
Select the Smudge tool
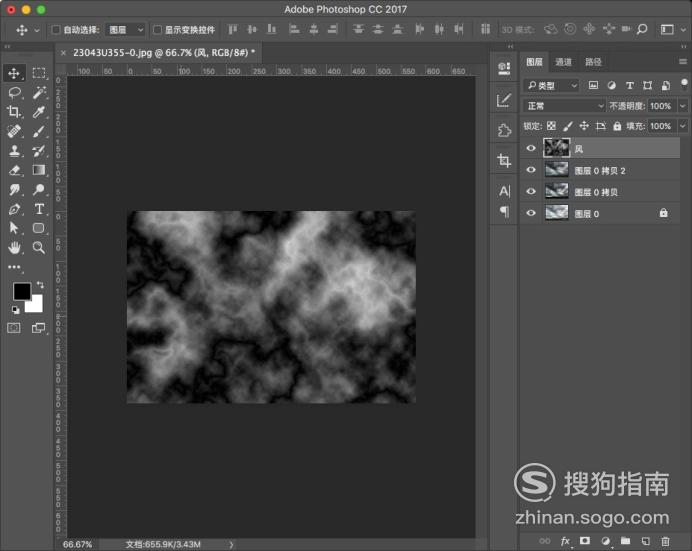[14, 189]
